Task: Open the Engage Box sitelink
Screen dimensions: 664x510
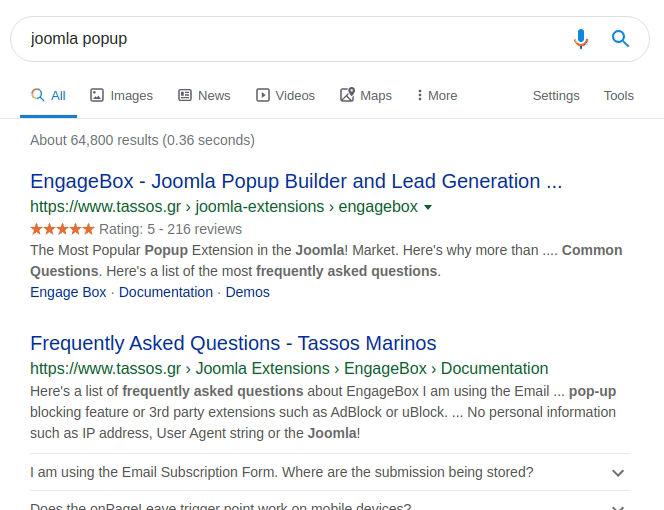Action: tap(68, 292)
